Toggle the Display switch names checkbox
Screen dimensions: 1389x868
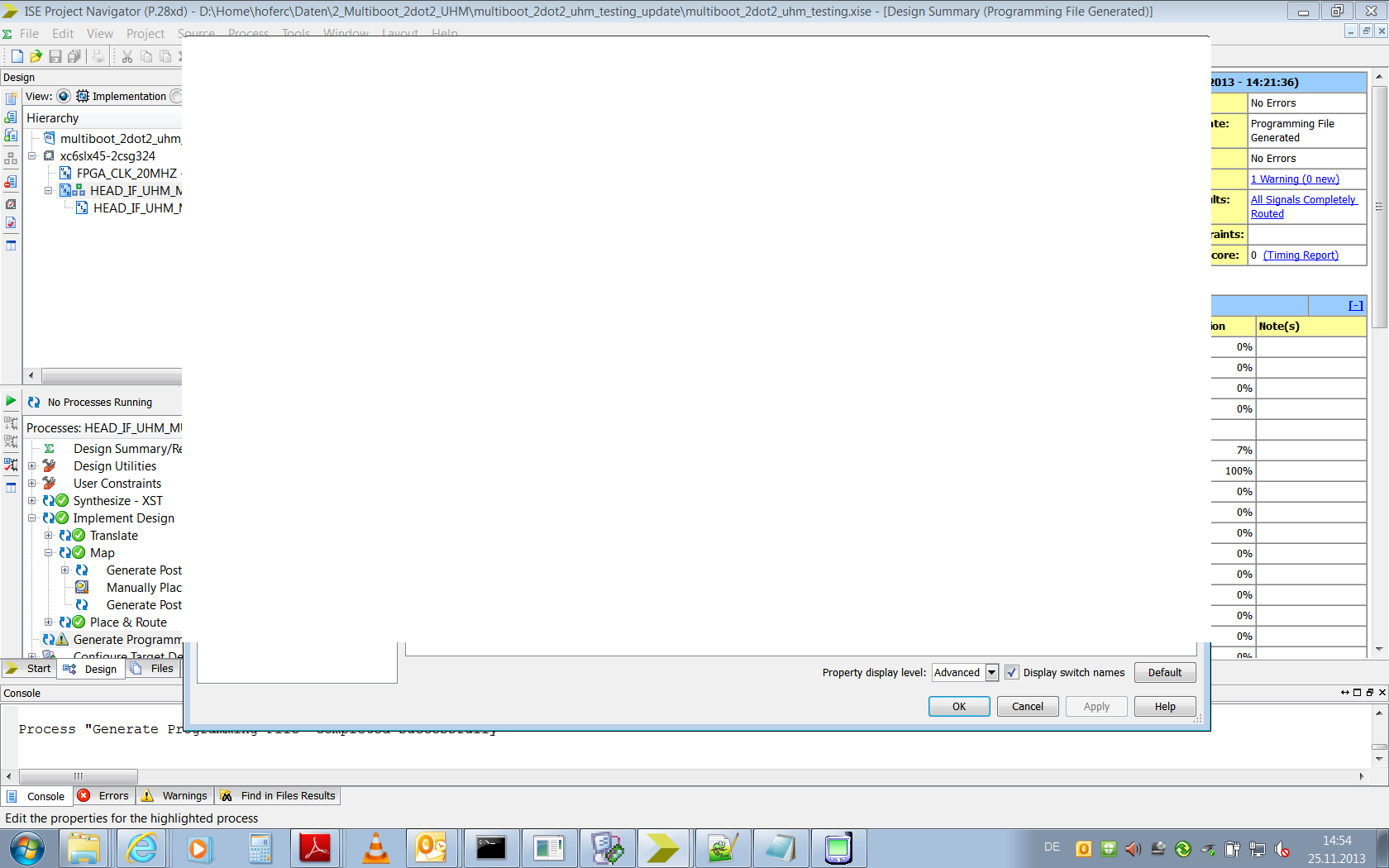1011,672
